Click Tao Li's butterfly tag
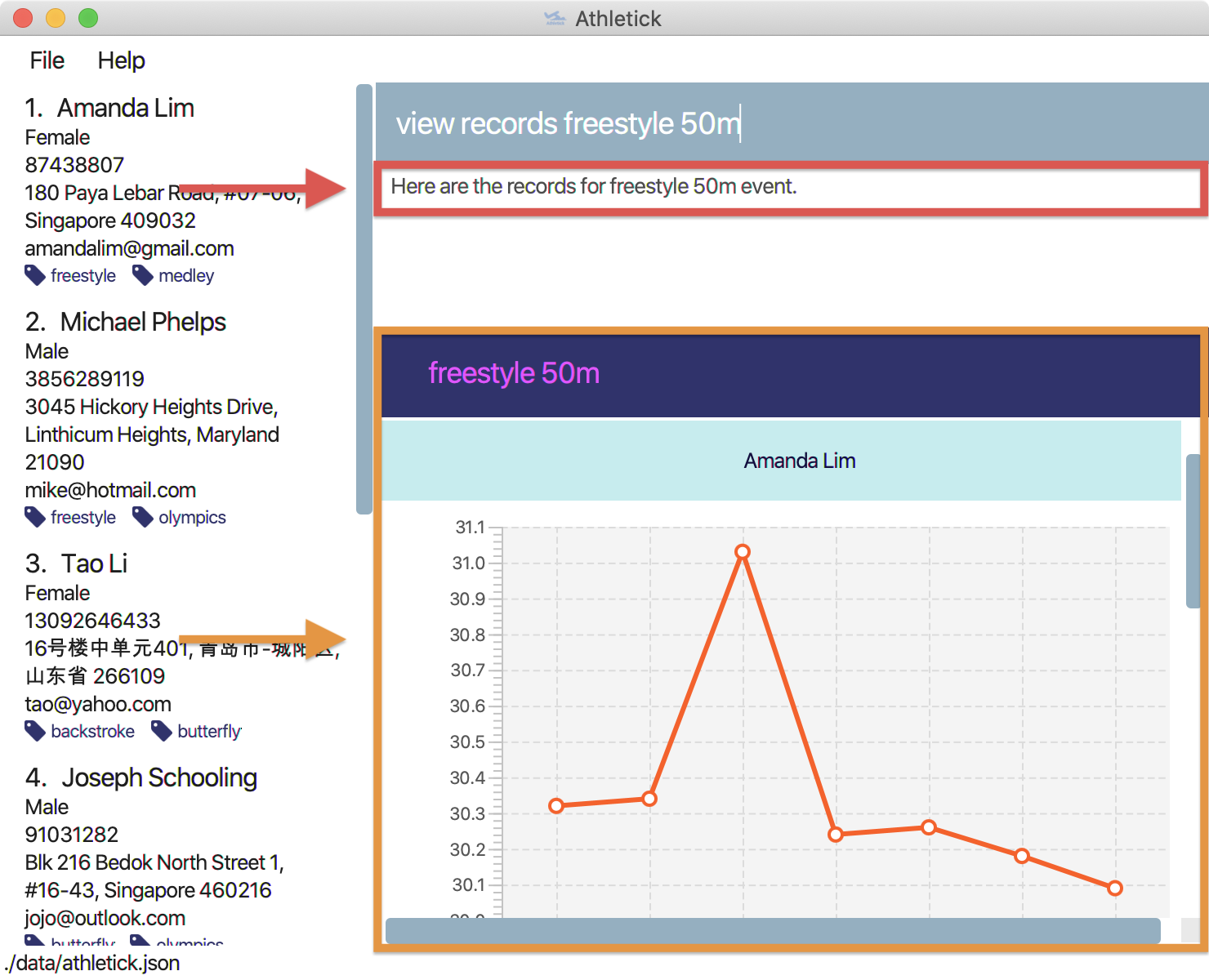This screenshot has height=980, width=1209. (197, 732)
